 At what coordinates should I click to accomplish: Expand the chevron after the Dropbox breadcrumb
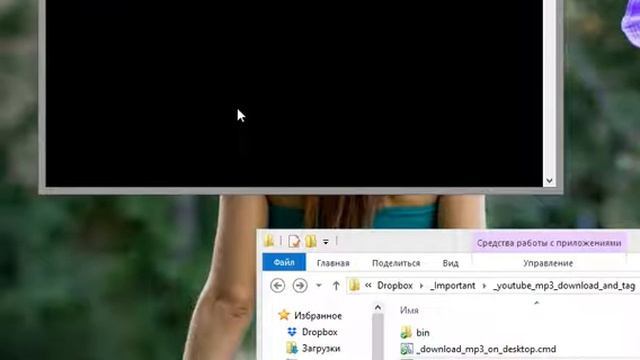pyautogui.click(x=421, y=285)
